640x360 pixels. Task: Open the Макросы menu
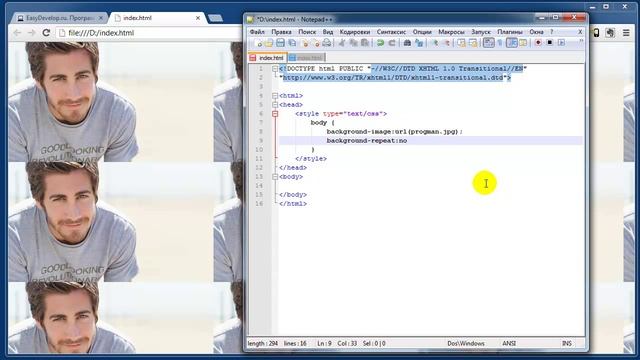[451, 32]
